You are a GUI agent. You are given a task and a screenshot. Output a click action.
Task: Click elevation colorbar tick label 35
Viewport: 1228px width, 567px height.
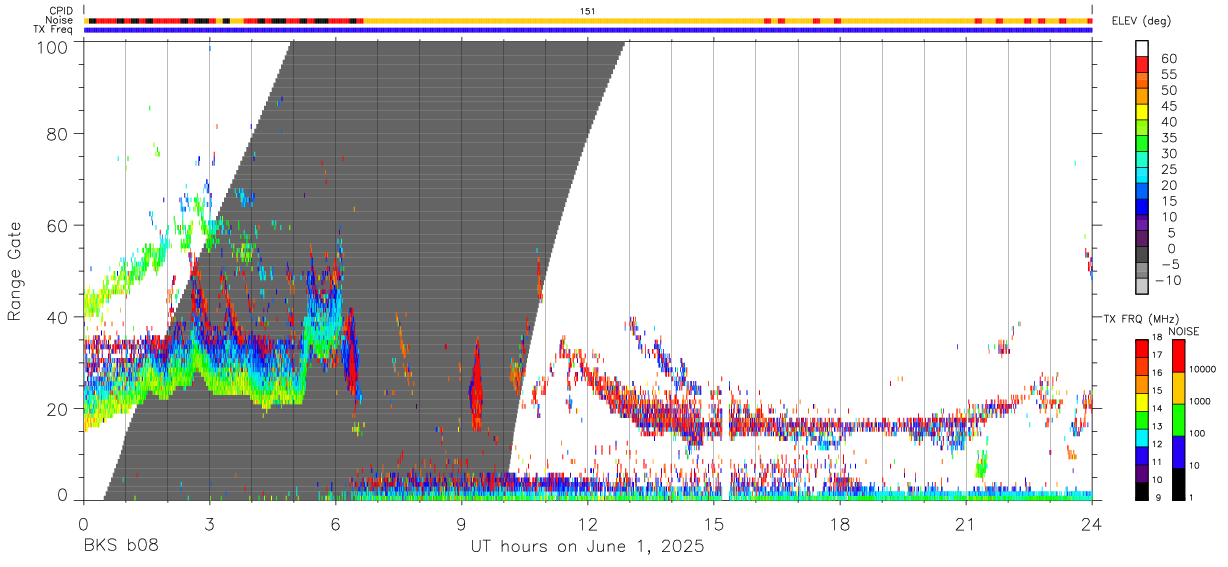(x=1167, y=138)
